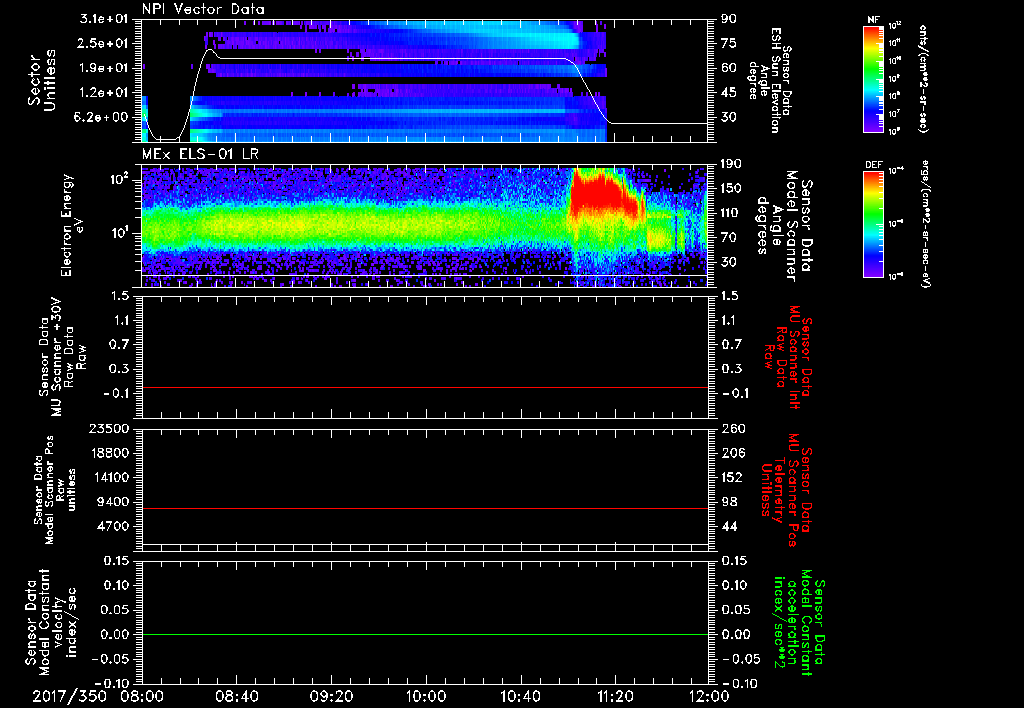The height and width of the screenshot is (708, 1024).
Task: Click the '44' telemetry tick label
Action: (729, 526)
